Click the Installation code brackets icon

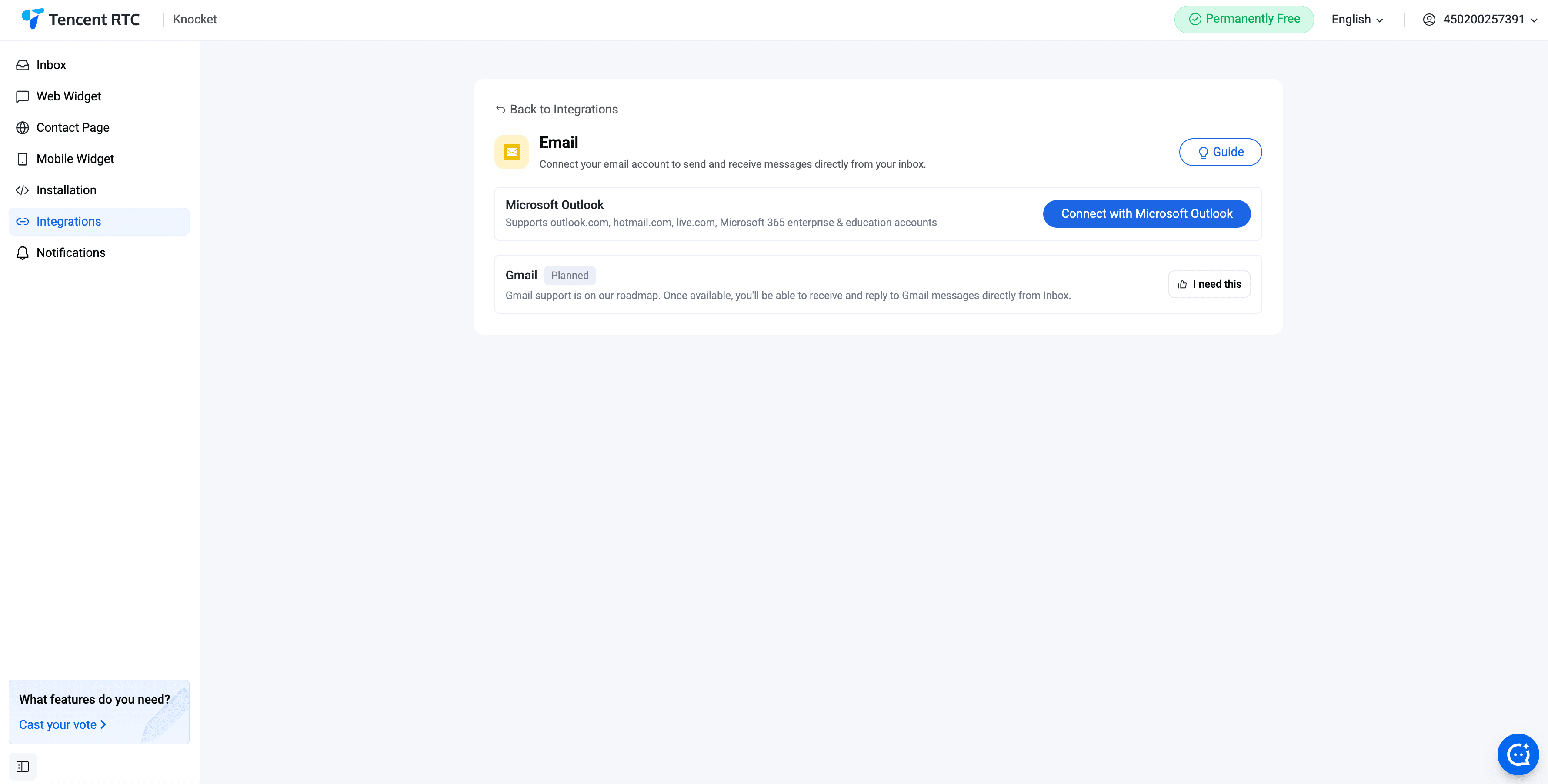22,190
